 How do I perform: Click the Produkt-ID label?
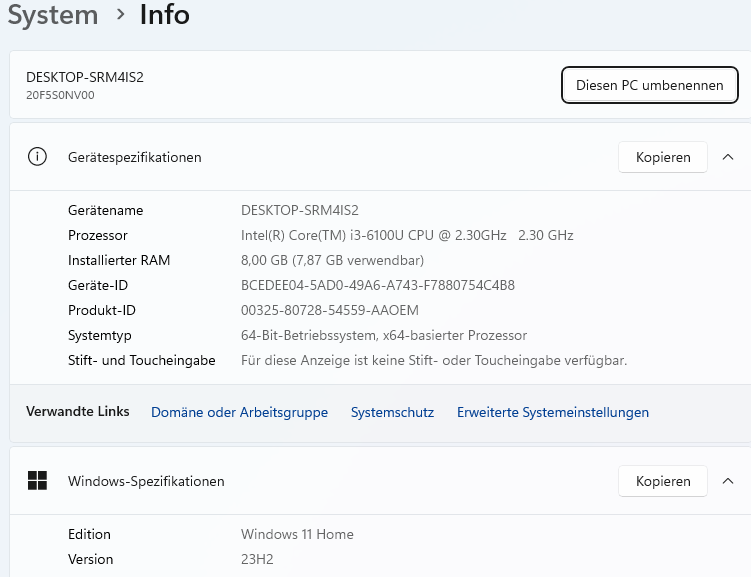click(102, 310)
